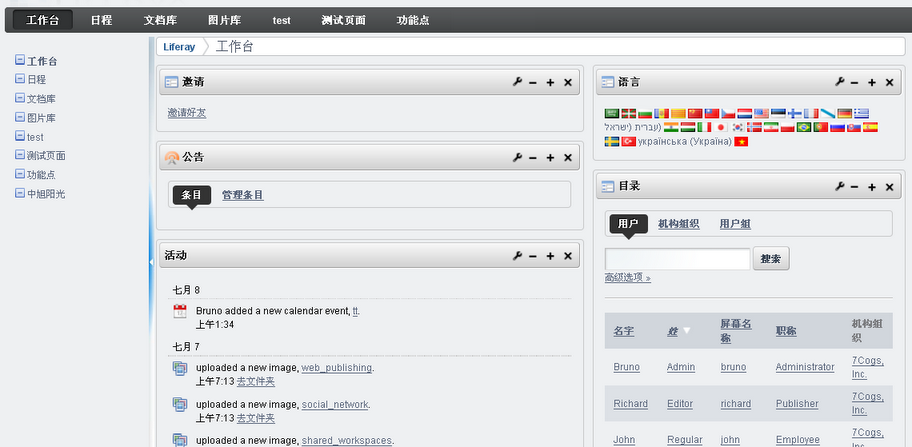
Task: Choose the South Korean flag
Action: click(x=738, y=127)
